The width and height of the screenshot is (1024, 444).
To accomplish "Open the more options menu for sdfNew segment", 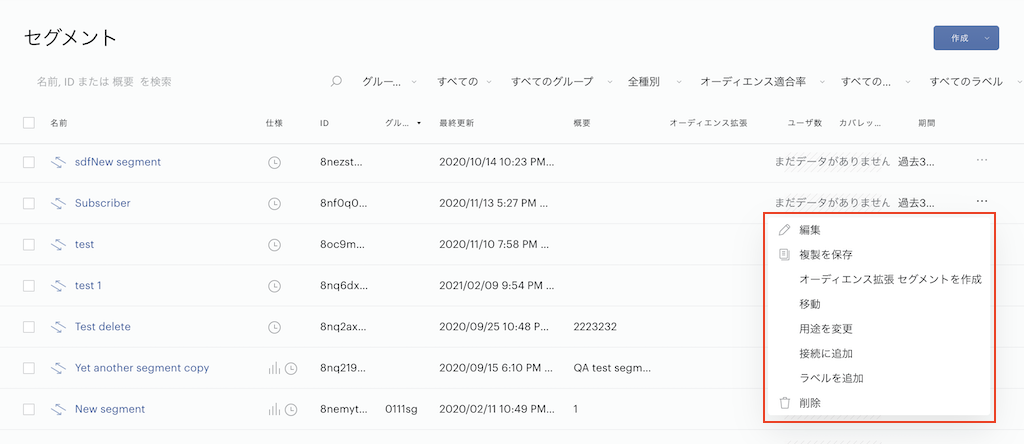I will tap(982, 160).
